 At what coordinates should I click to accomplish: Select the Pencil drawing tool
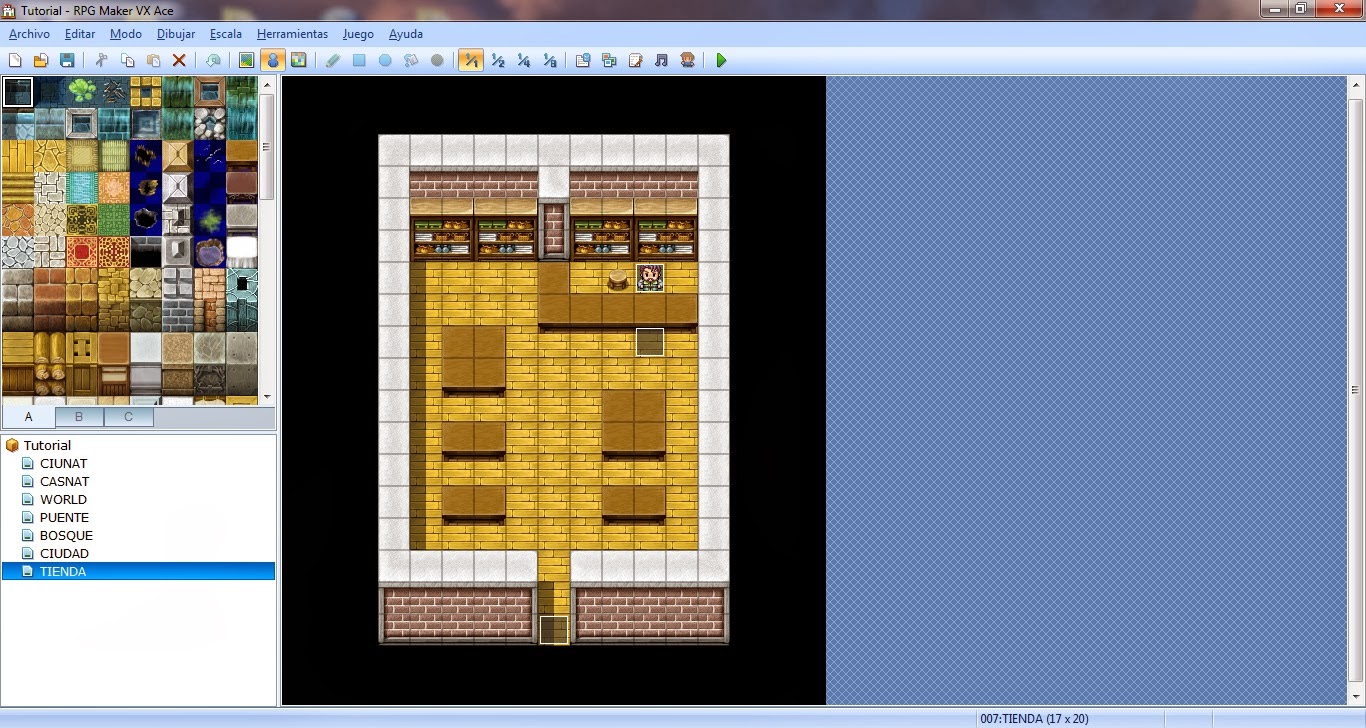333,60
